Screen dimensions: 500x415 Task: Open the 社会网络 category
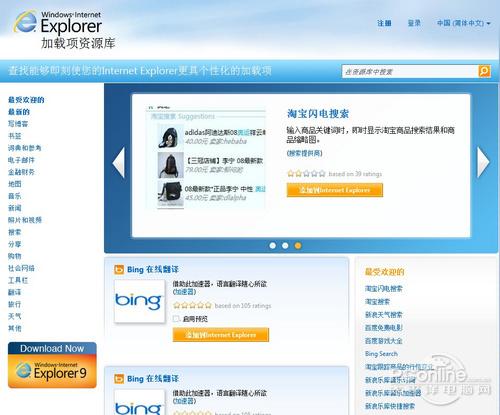pyautogui.click(x=21, y=268)
